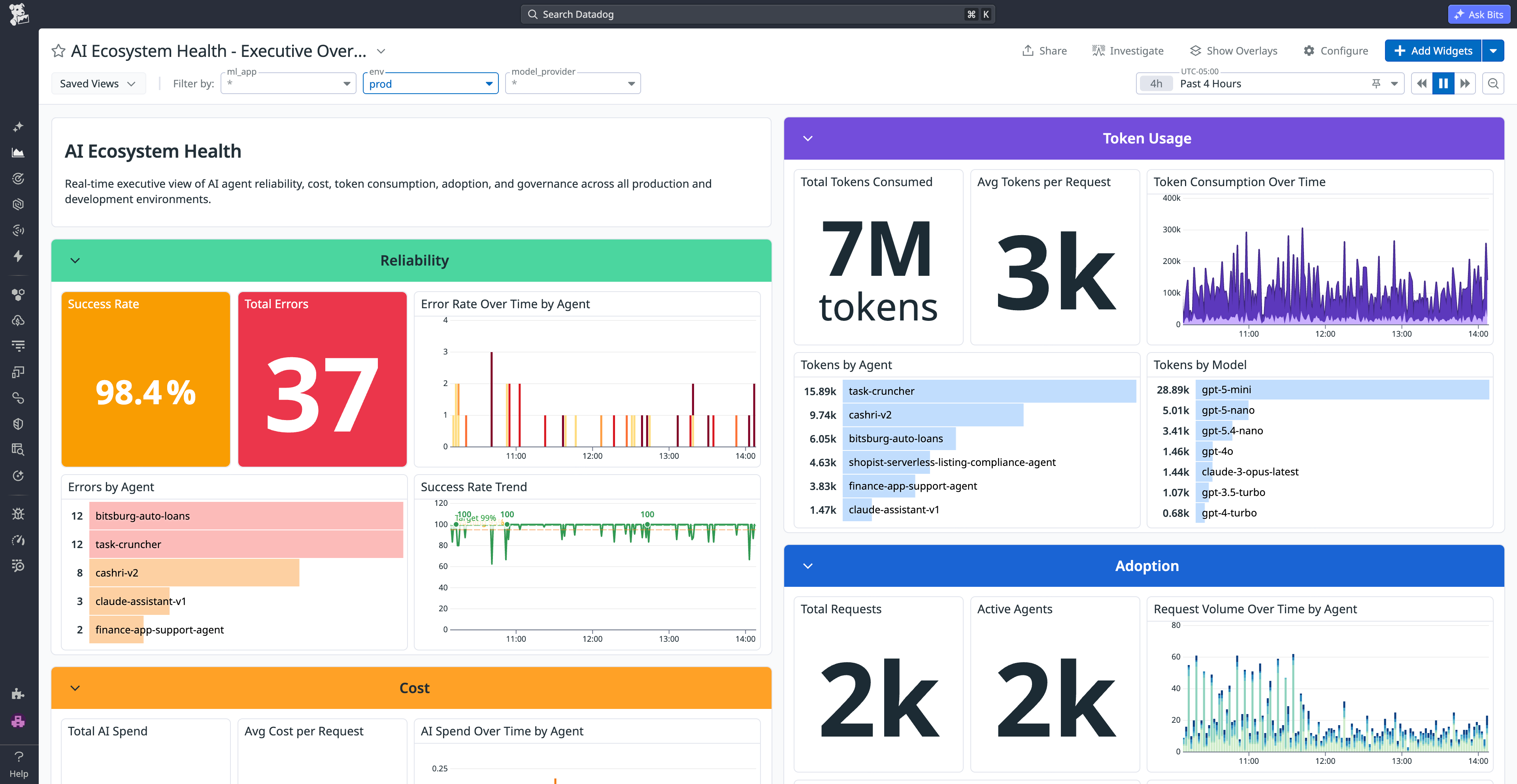
Task: Click the signal waves sidebar icon
Action: (18, 230)
